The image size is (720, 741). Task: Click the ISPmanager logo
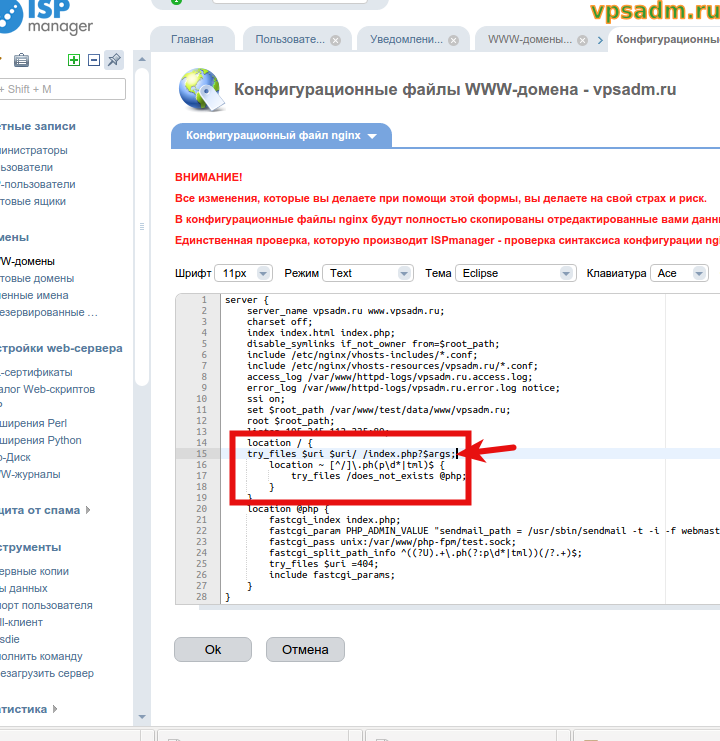48,17
